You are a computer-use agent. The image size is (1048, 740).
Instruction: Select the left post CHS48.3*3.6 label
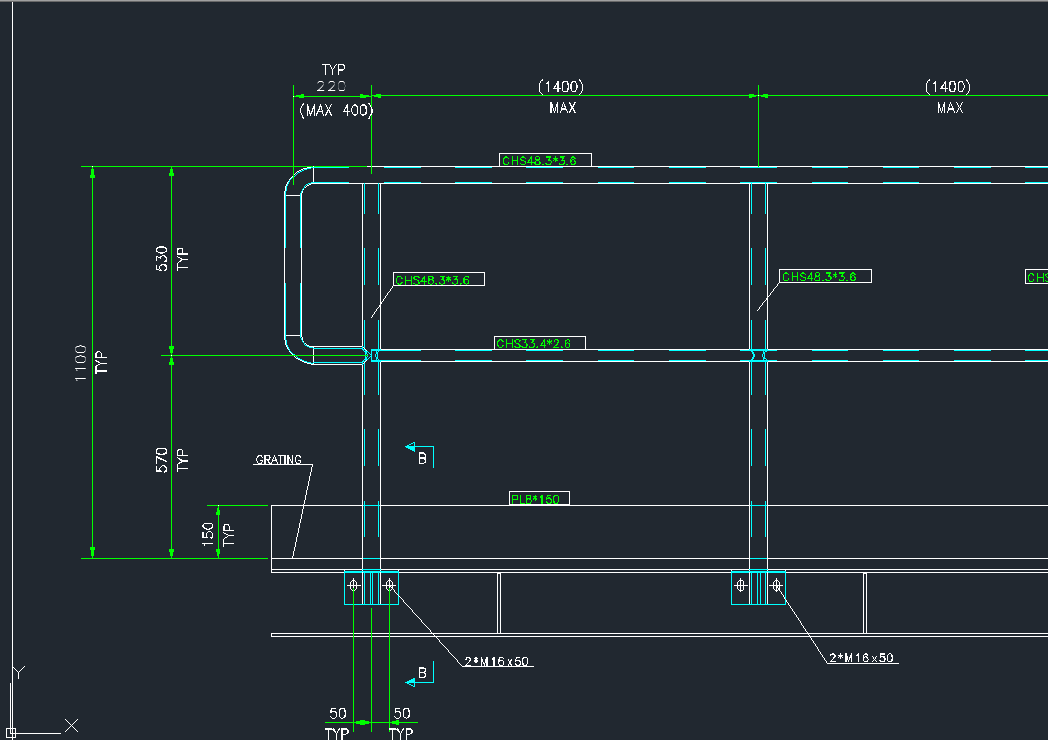[x=438, y=280]
